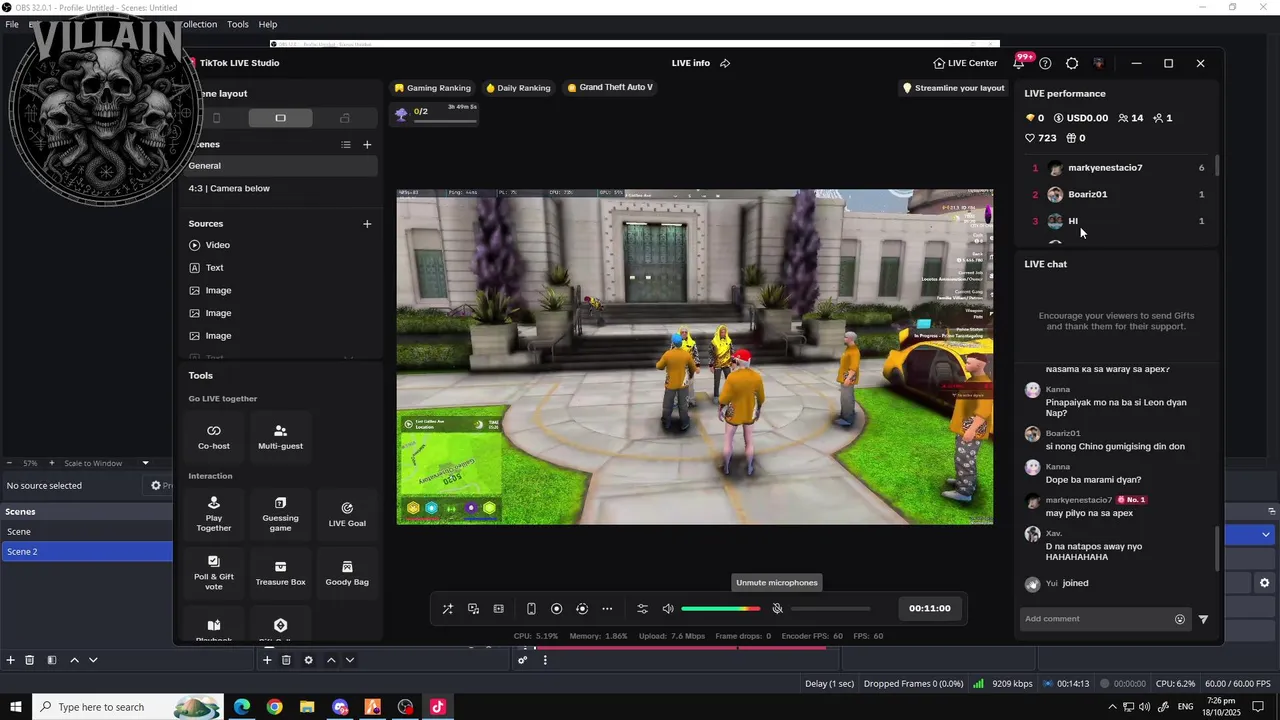The image size is (1280, 720).
Task: Click the Daily Ranking chip
Action: (517, 88)
